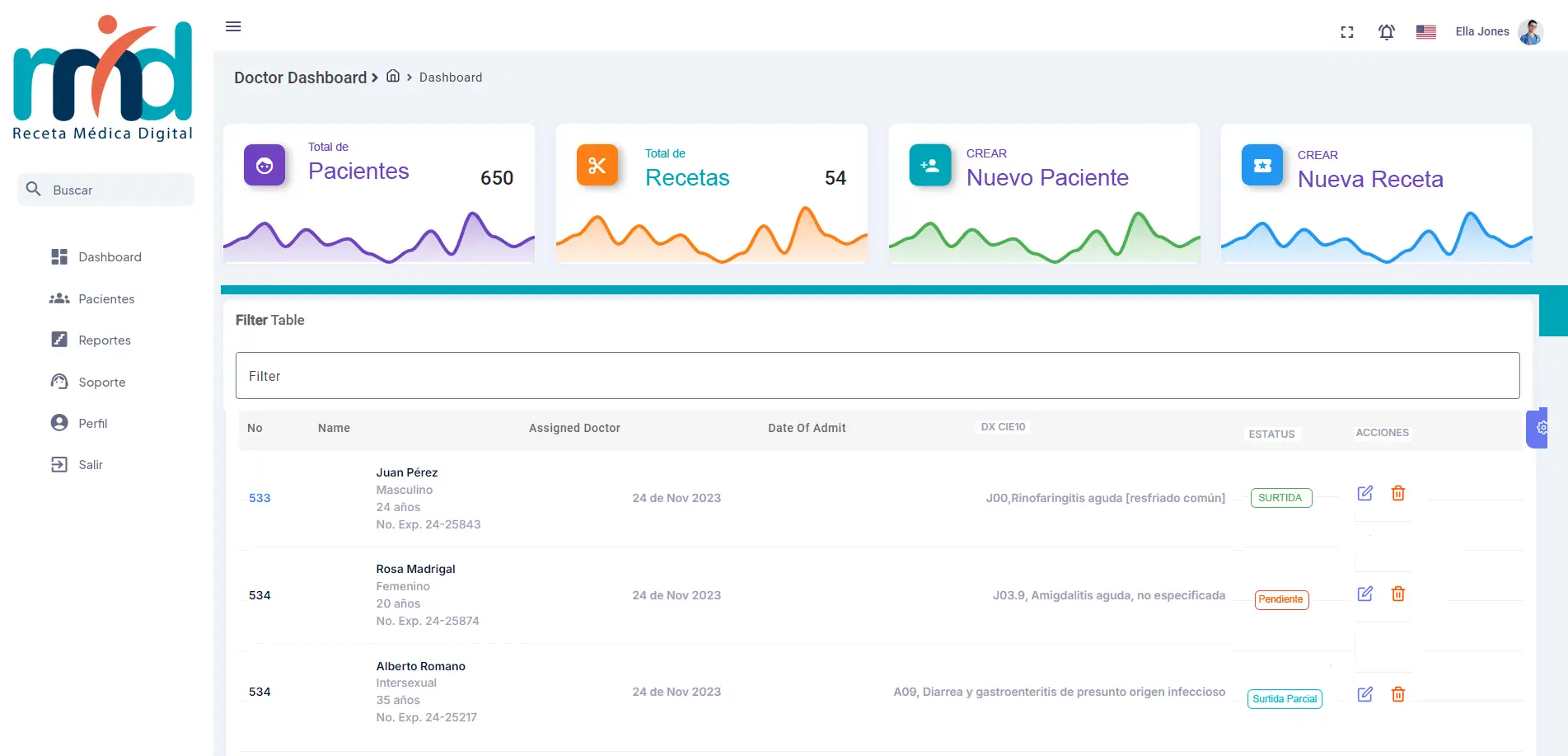This screenshot has height=756, width=1568.
Task: Click Nuevo Paciente add-person icon
Action: 929,166
